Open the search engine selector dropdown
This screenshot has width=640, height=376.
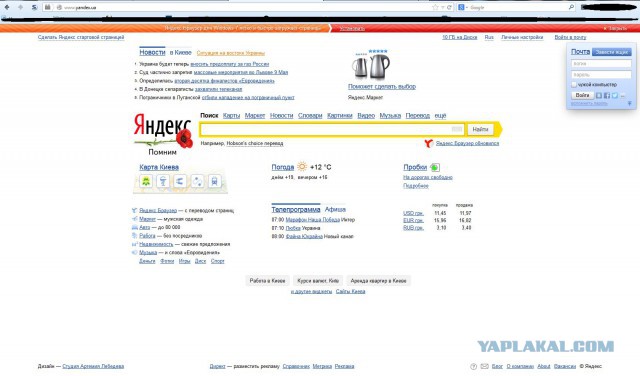pos(462,7)
